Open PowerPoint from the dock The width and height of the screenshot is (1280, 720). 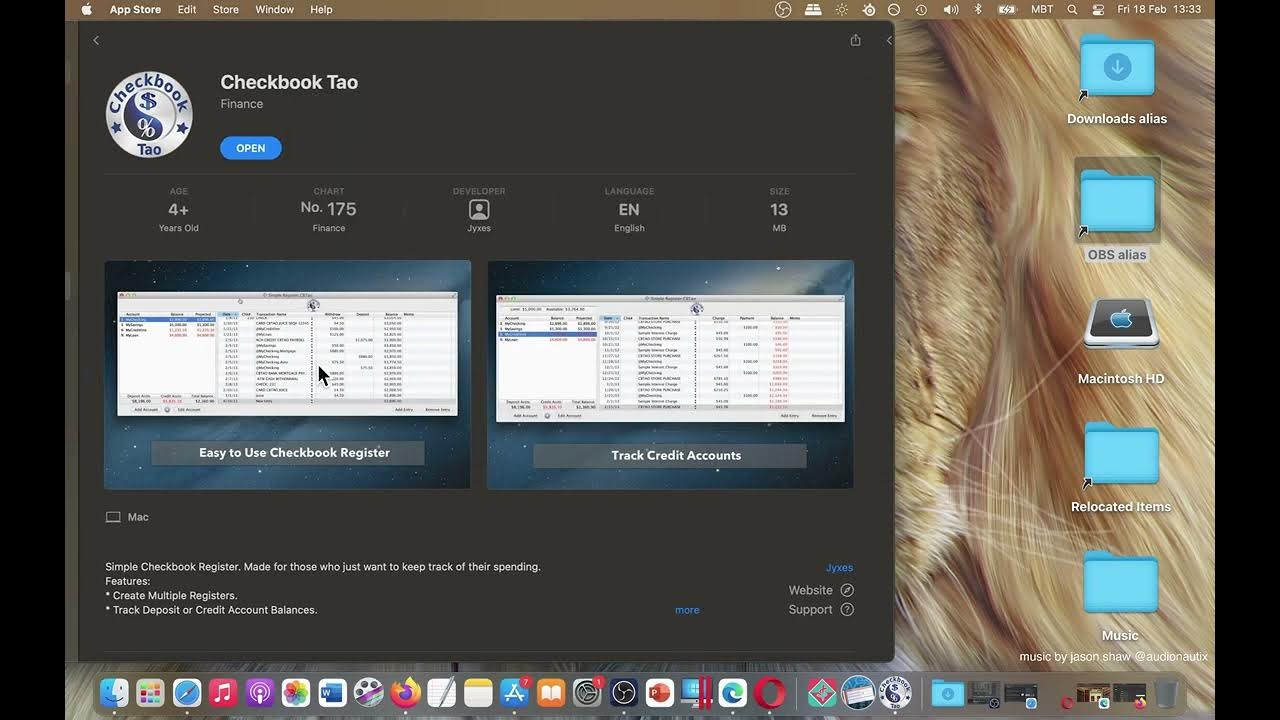pyautogui.click(x=660, y=693)
